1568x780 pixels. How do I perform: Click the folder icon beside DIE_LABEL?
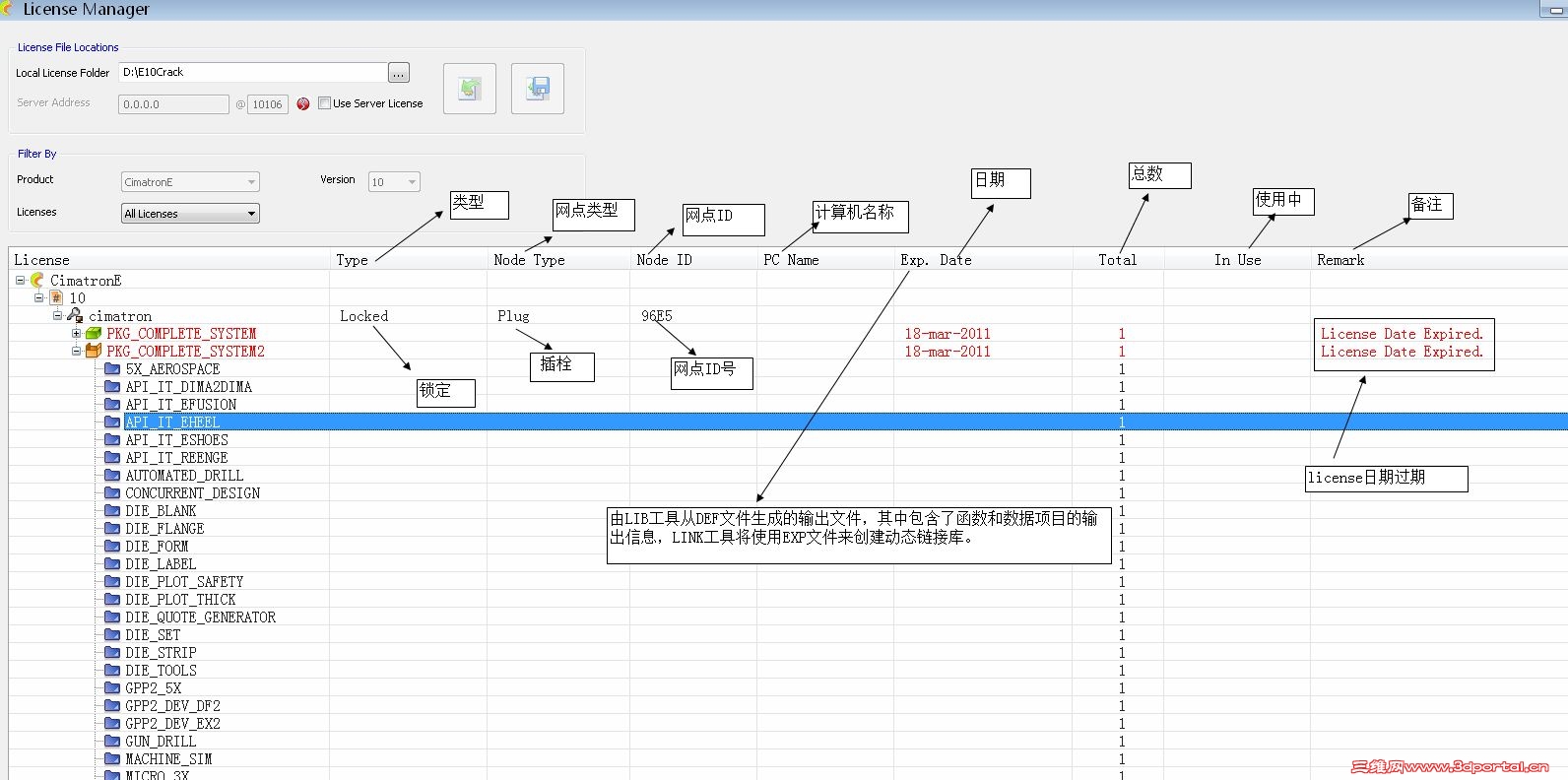tap(112, 564)
